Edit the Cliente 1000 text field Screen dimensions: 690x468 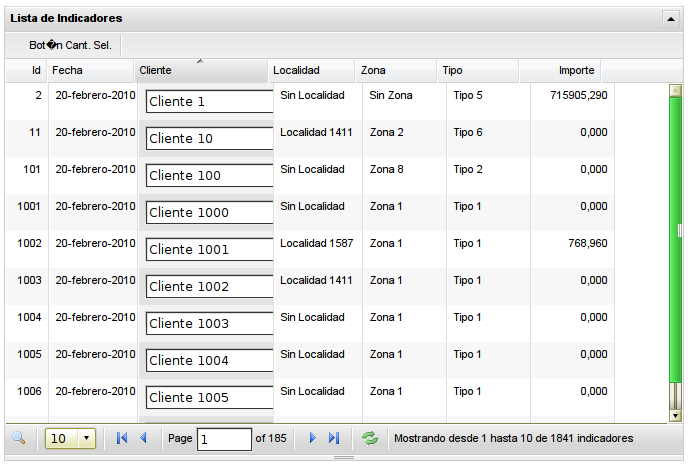210,212
